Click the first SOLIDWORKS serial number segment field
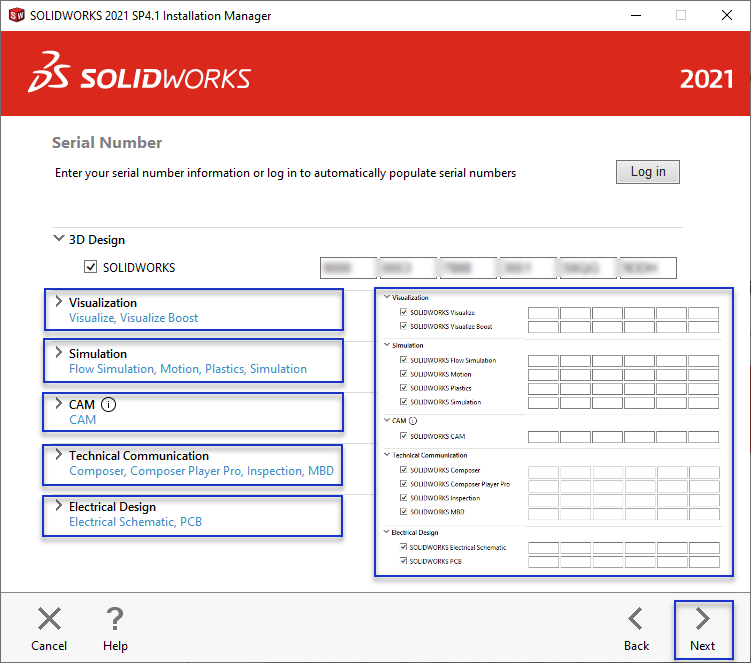This screenshot has width=751, height=663. coord(348,268)
